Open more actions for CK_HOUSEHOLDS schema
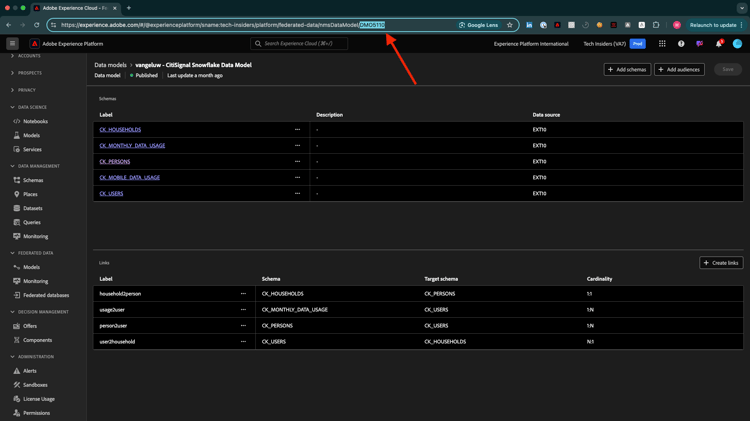 pos(298,130)
